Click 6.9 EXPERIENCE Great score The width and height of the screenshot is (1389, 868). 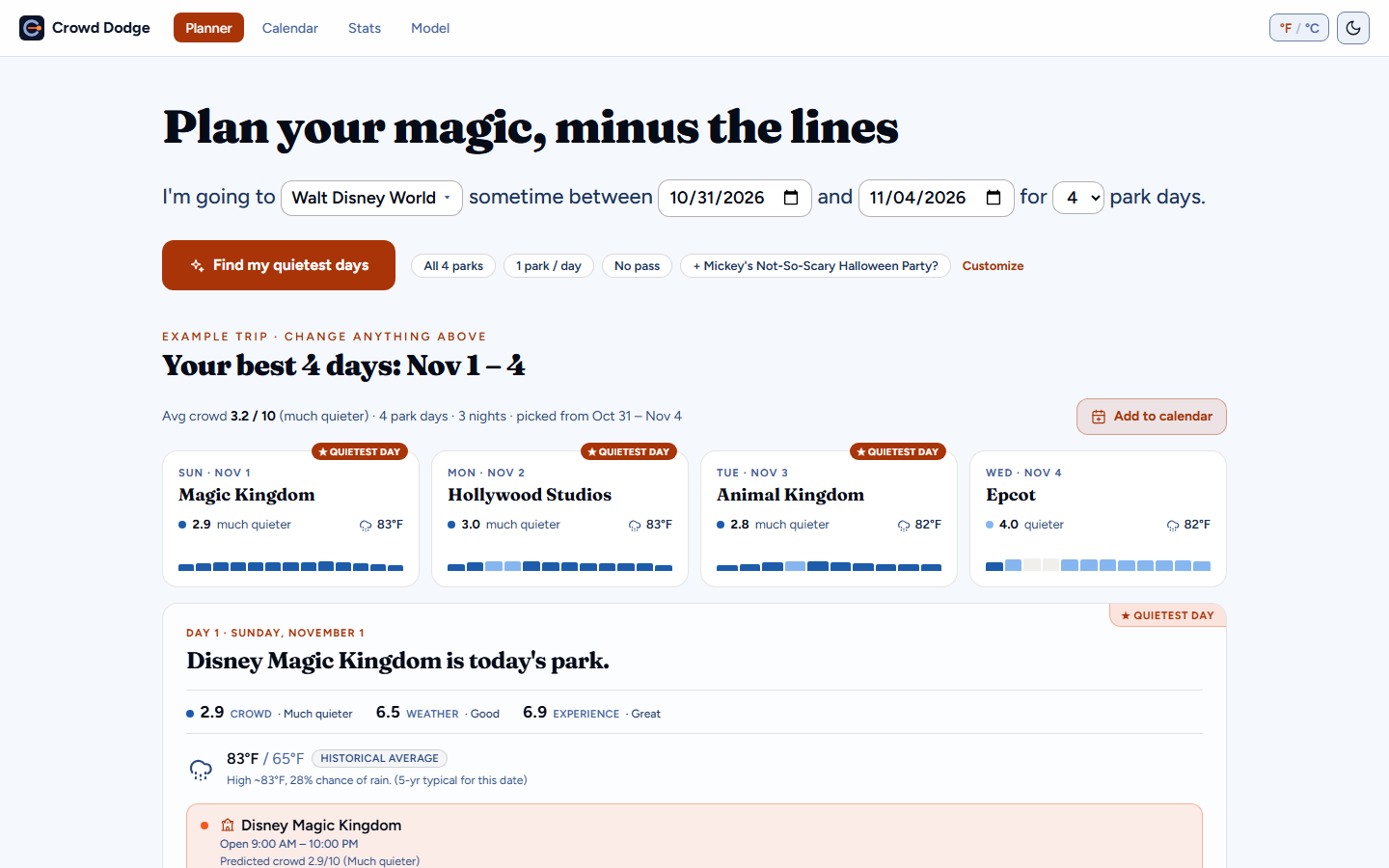(591, 713)
